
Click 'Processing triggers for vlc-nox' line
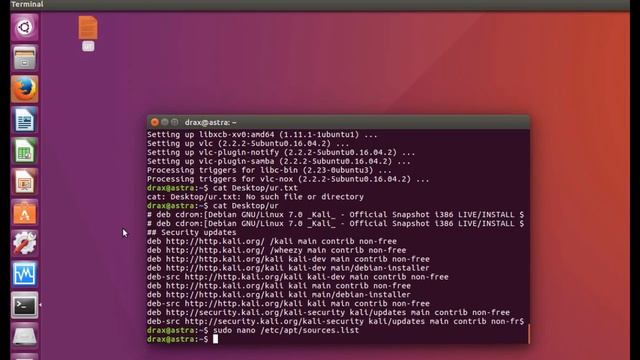tap(288, 179)
